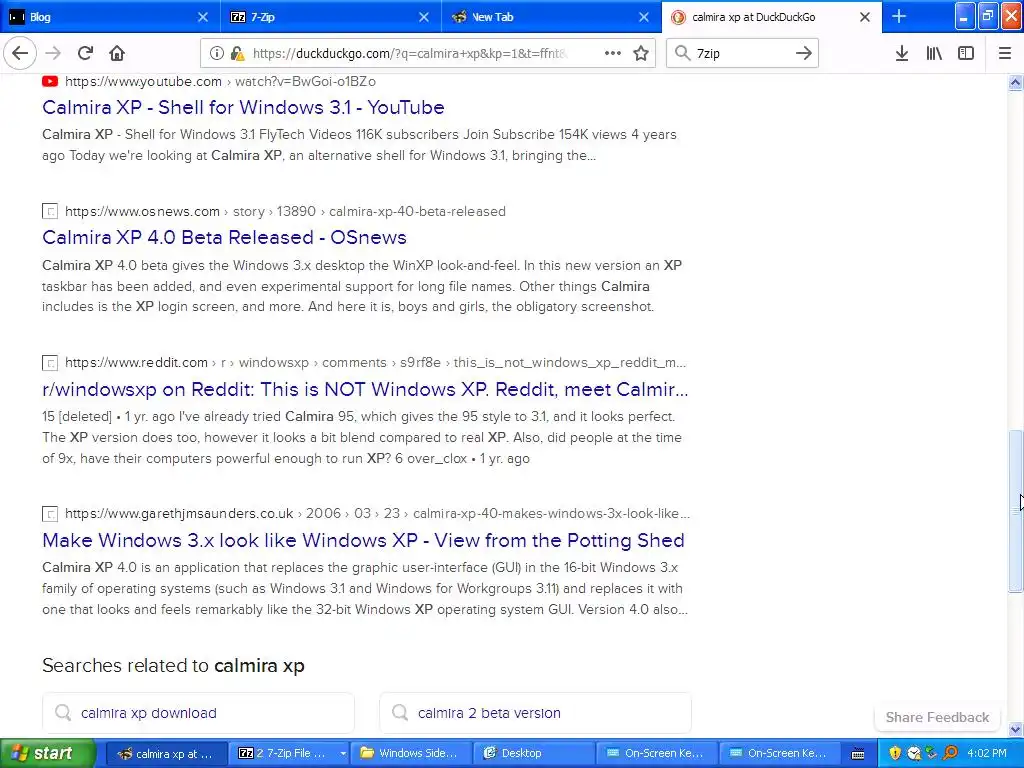Toggle the sidebar view icon
Image resolution: width=1024 pixels, height=768 pixels.
coord(965,54)
